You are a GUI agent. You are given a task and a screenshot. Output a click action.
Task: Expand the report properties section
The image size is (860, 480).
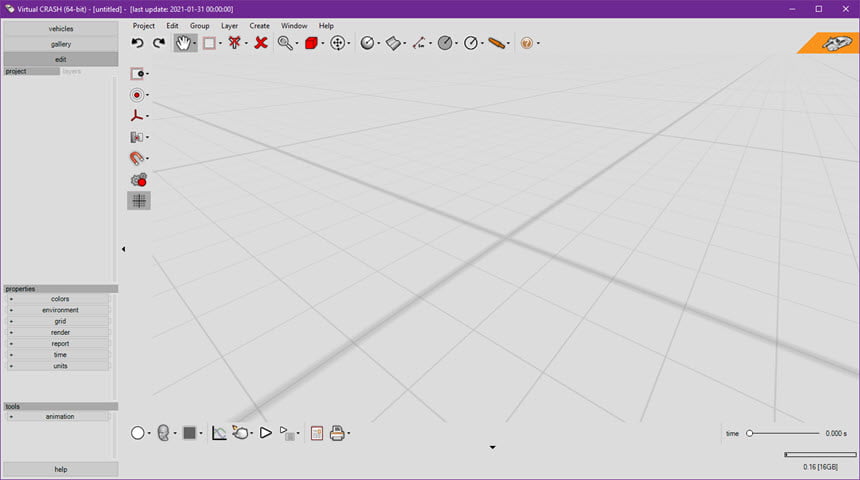click(57, 344)
